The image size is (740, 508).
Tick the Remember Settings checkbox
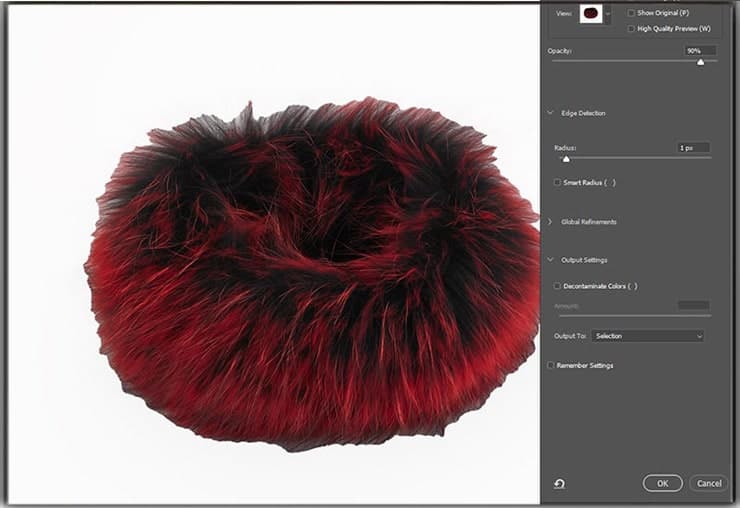551,366
